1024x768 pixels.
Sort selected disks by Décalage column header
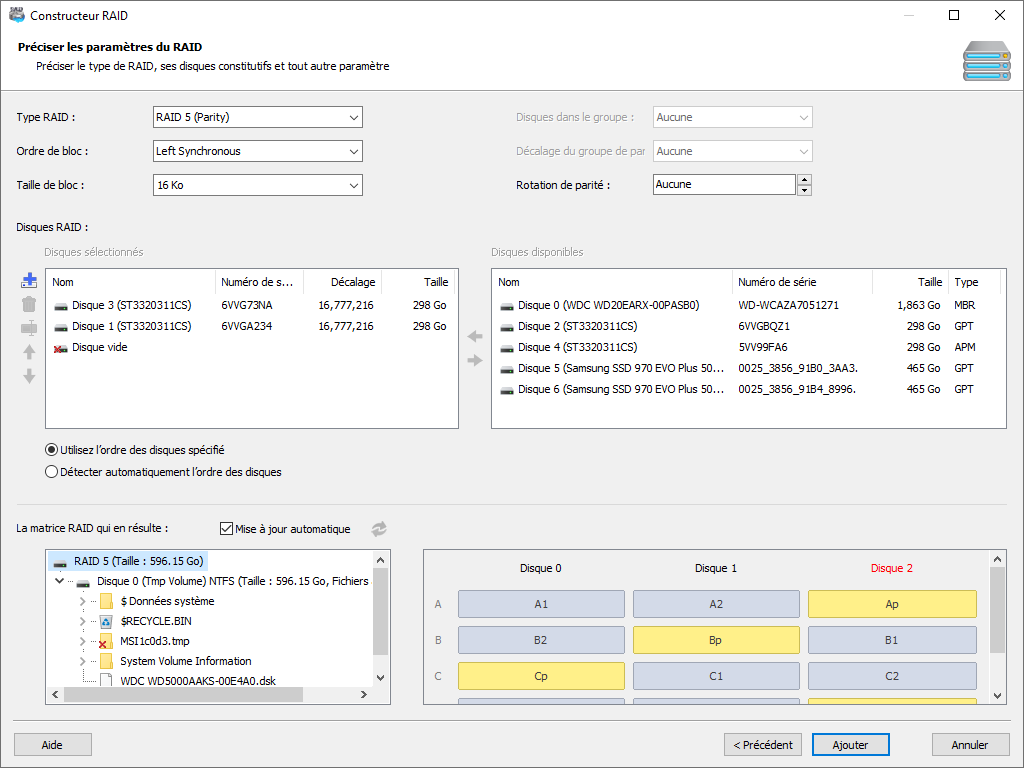click(342, 282)
